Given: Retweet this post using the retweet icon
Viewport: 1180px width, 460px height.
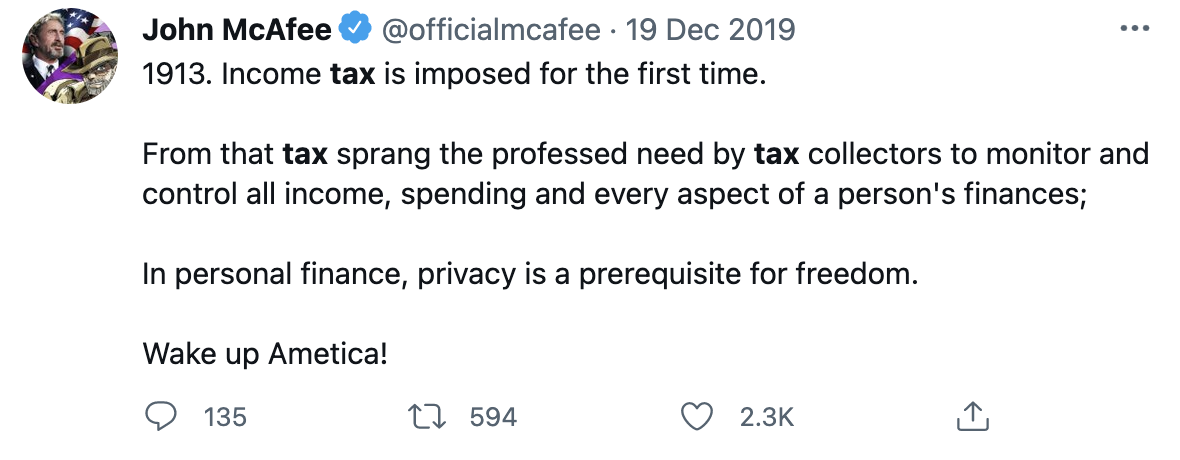Looking at the screenshot, I should [x=428, y=416].
